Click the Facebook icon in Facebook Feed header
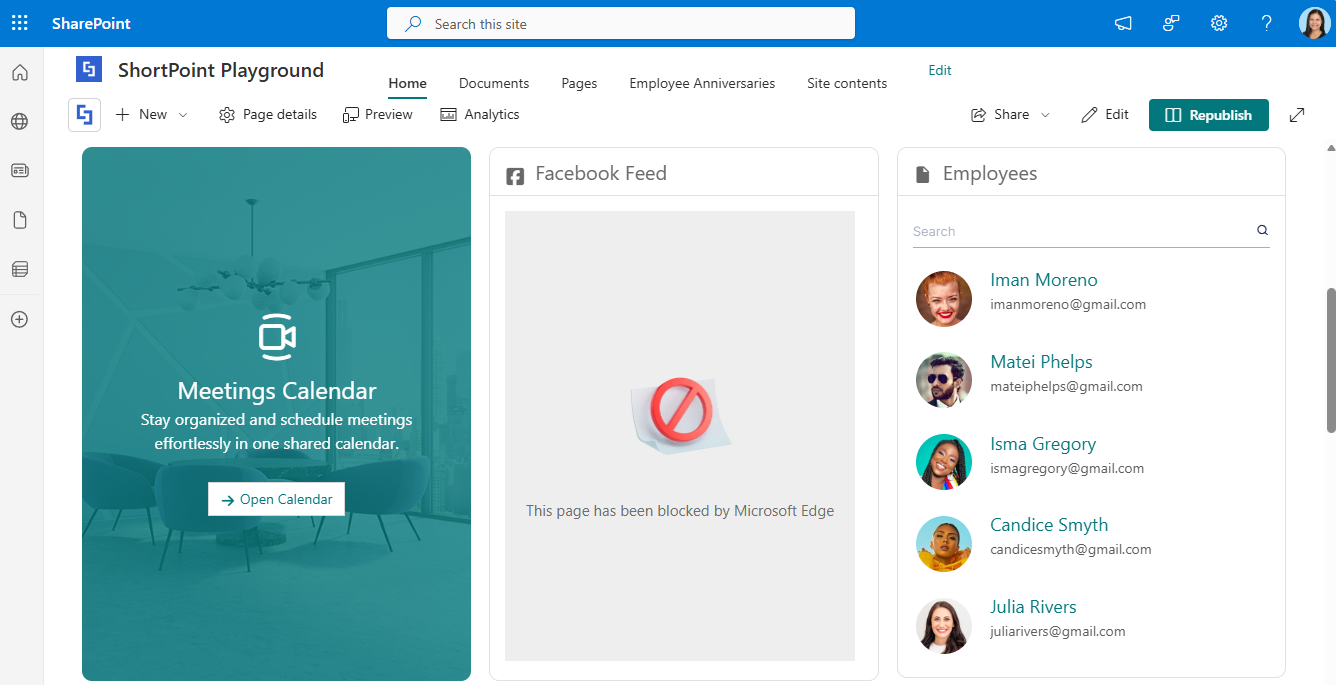 tap(515, 174)
